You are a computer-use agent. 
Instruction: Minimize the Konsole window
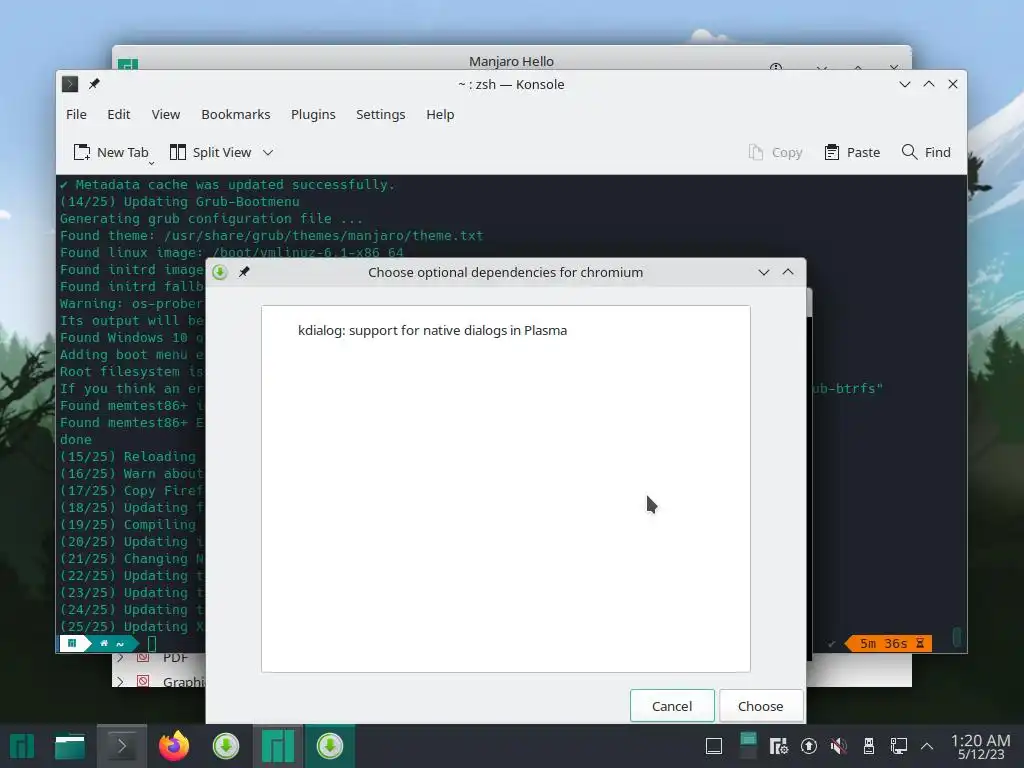pyautogui.click(x=904, y=84)
